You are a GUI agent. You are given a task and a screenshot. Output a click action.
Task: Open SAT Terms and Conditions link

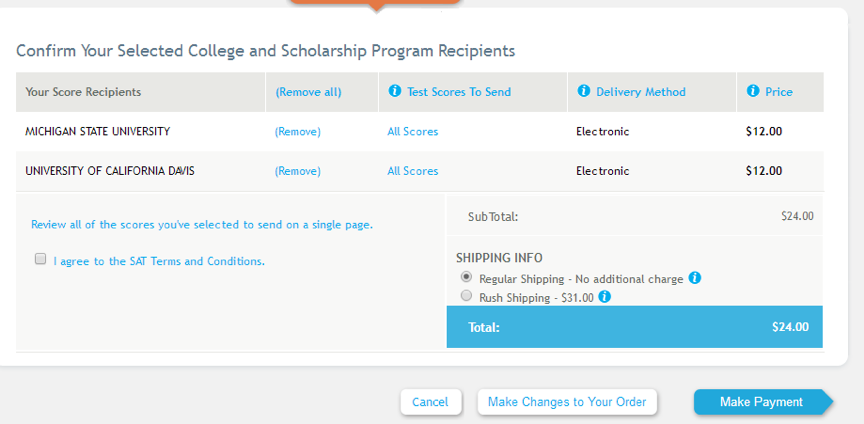click(159, 261)
